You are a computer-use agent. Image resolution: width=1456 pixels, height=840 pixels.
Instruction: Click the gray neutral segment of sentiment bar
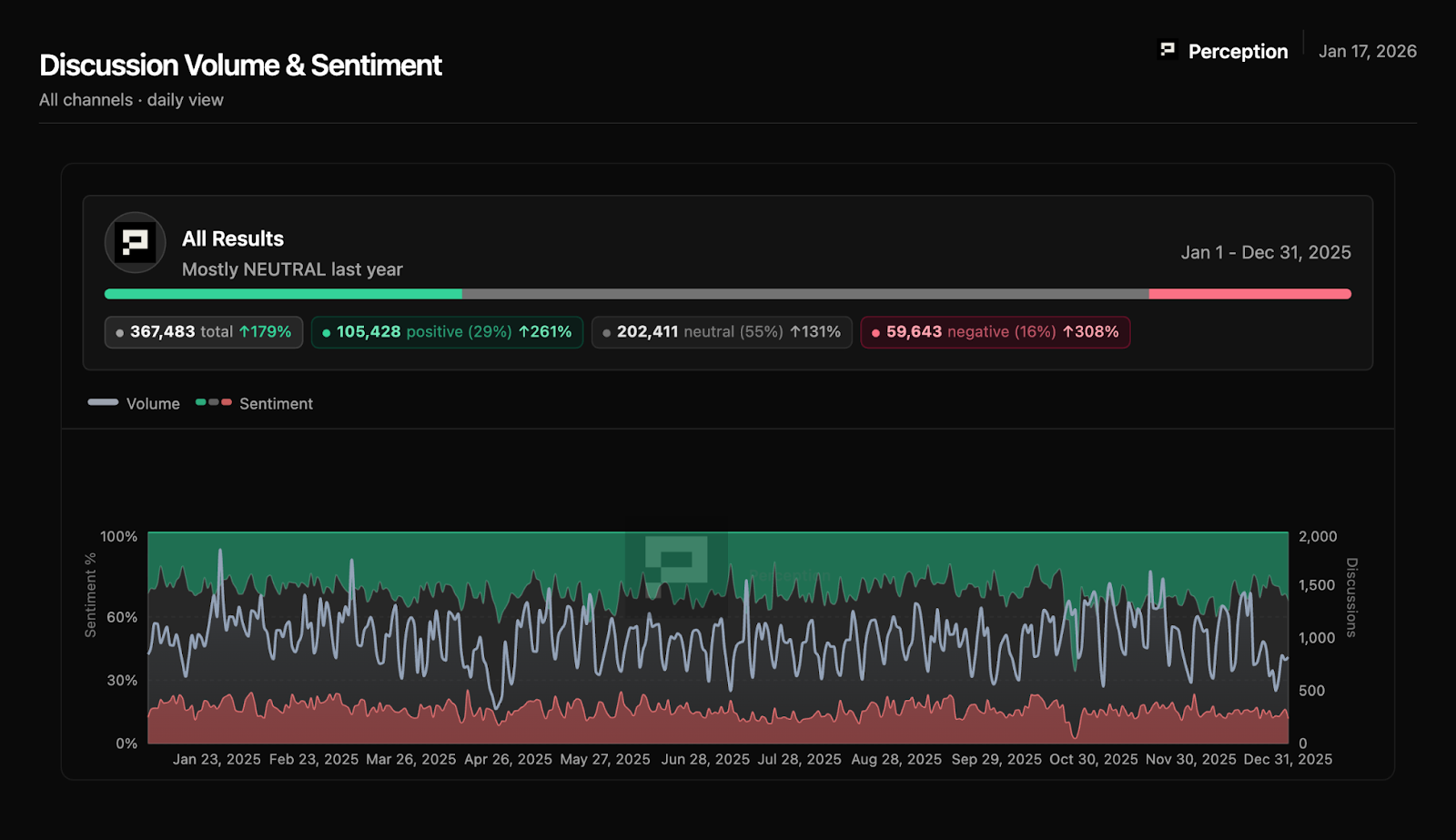(805, 294)
